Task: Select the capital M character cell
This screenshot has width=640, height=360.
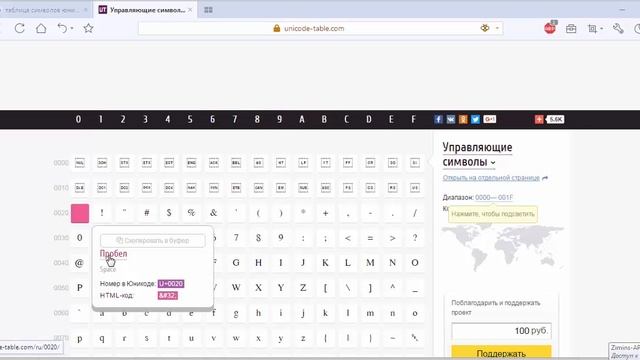Action: [370, 263]
